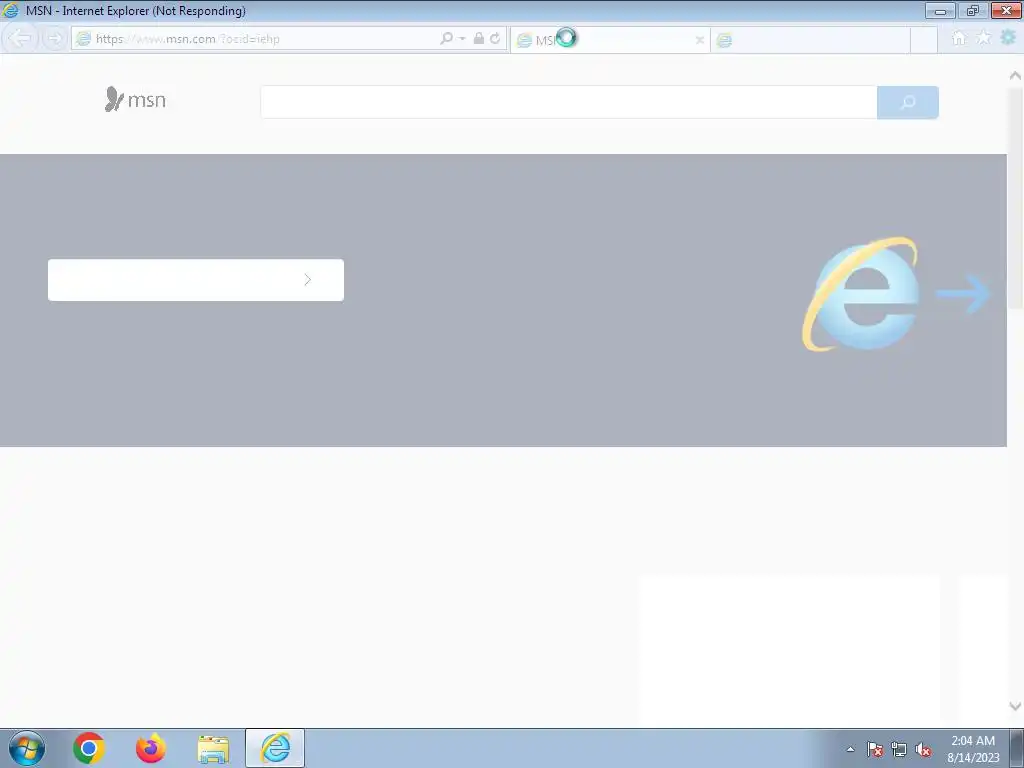Click the Internet Explorer taskbar button

pos(275,748)
